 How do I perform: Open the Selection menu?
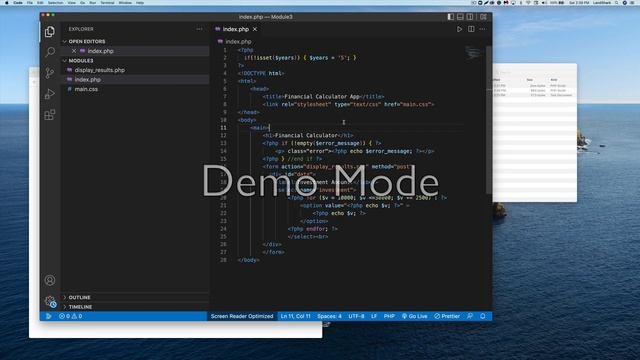[56, 2]
